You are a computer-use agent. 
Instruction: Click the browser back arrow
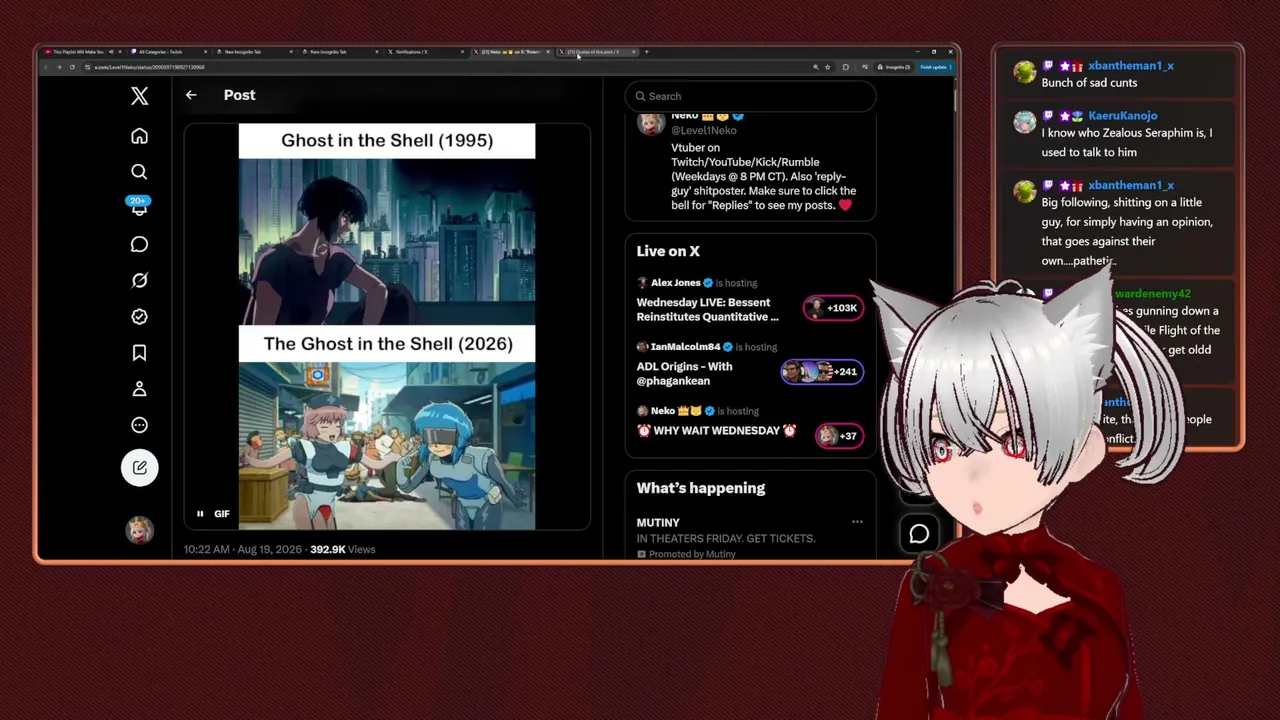(45, 67)
